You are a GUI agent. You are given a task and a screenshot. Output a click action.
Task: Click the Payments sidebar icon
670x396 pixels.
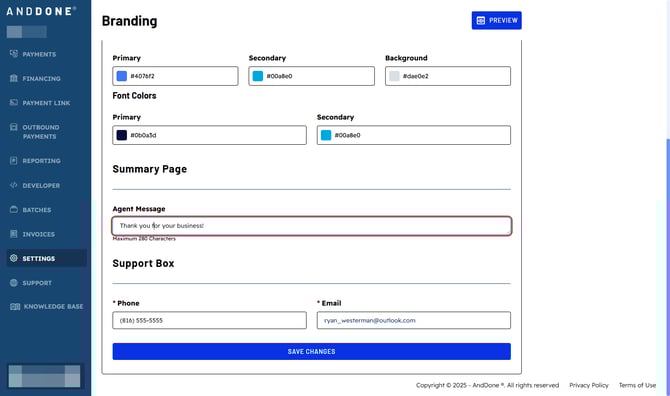point(14,54)
